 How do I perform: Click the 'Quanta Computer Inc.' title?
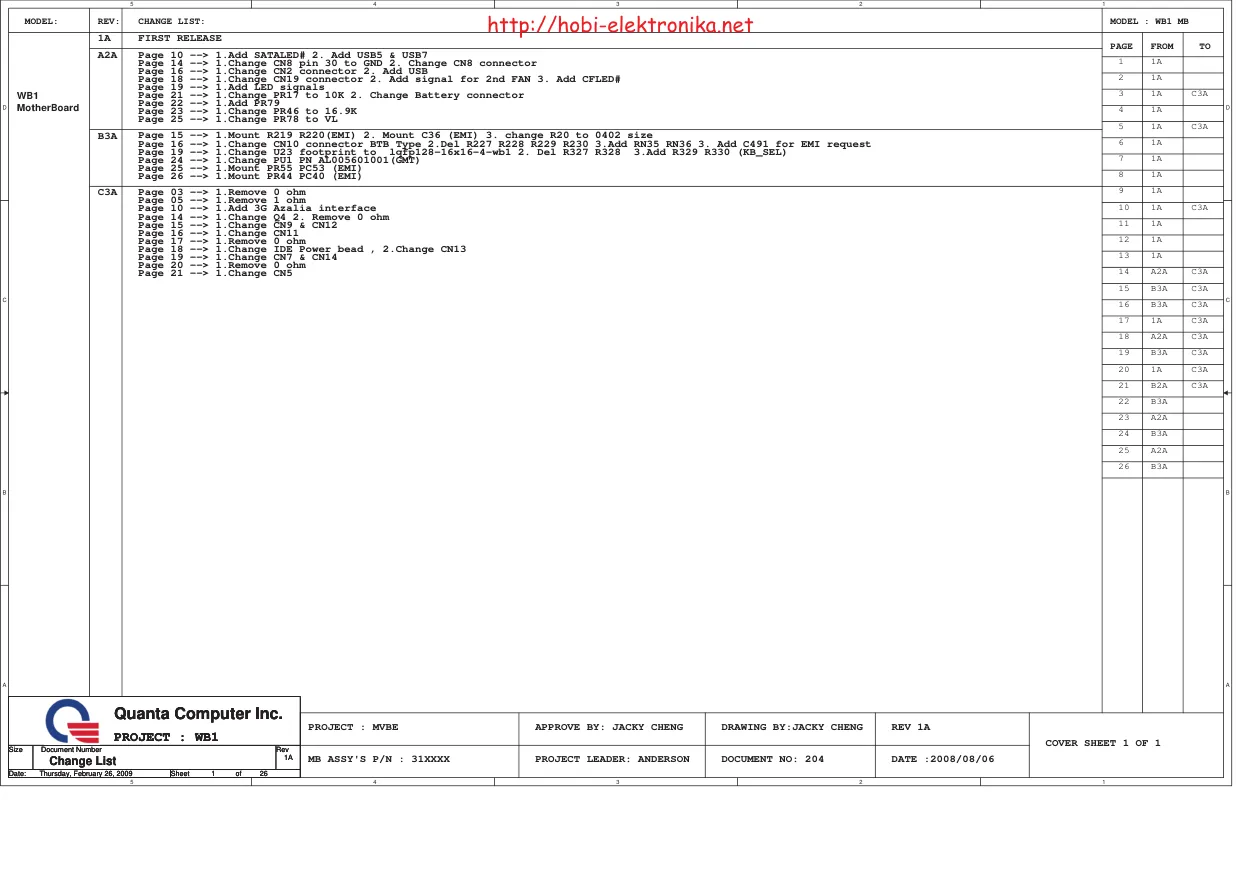point(198,714)
